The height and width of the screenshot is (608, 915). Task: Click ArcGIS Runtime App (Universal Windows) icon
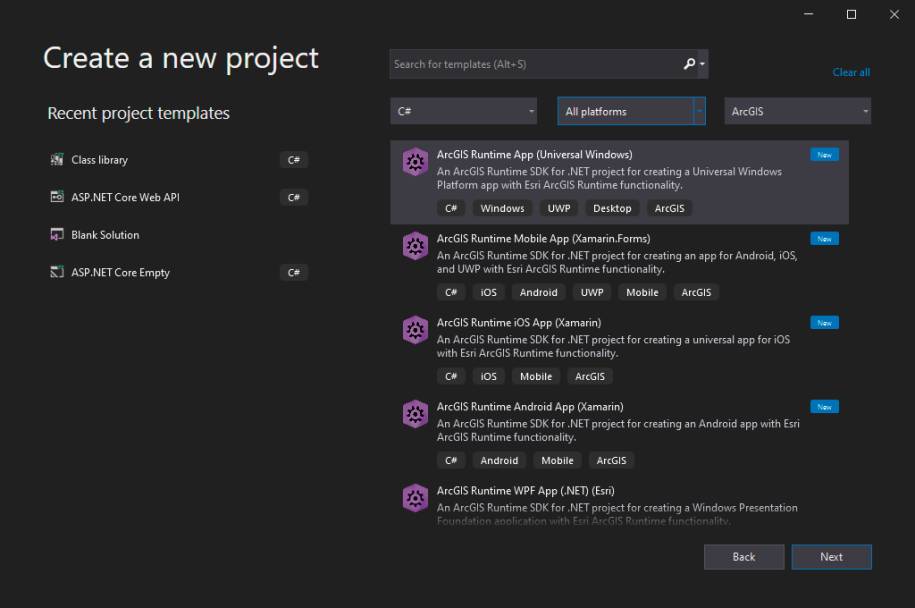[x=415, y=162]
